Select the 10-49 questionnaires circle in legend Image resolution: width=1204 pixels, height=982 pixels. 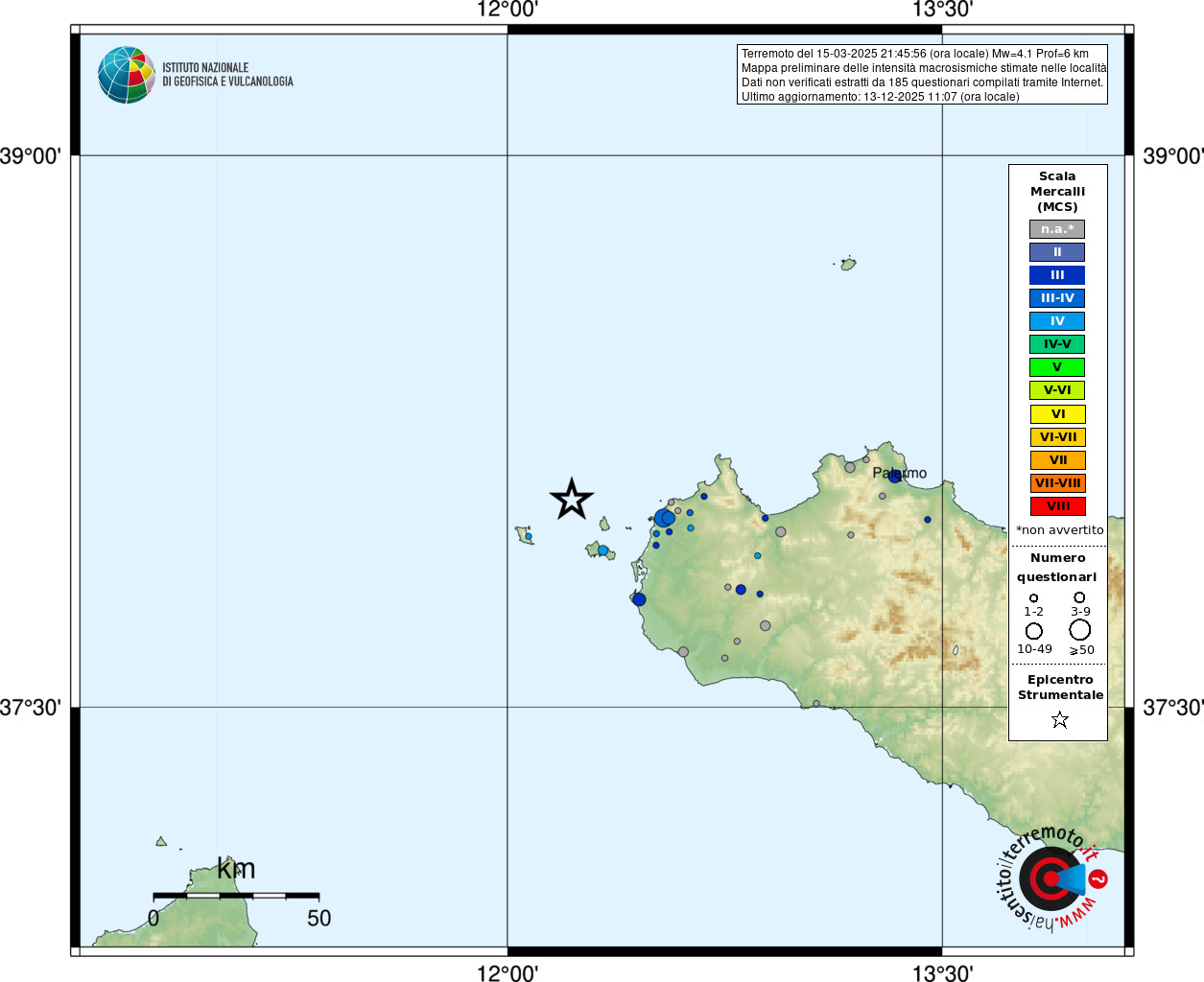pyautogui.click(x=1033, y=631)
